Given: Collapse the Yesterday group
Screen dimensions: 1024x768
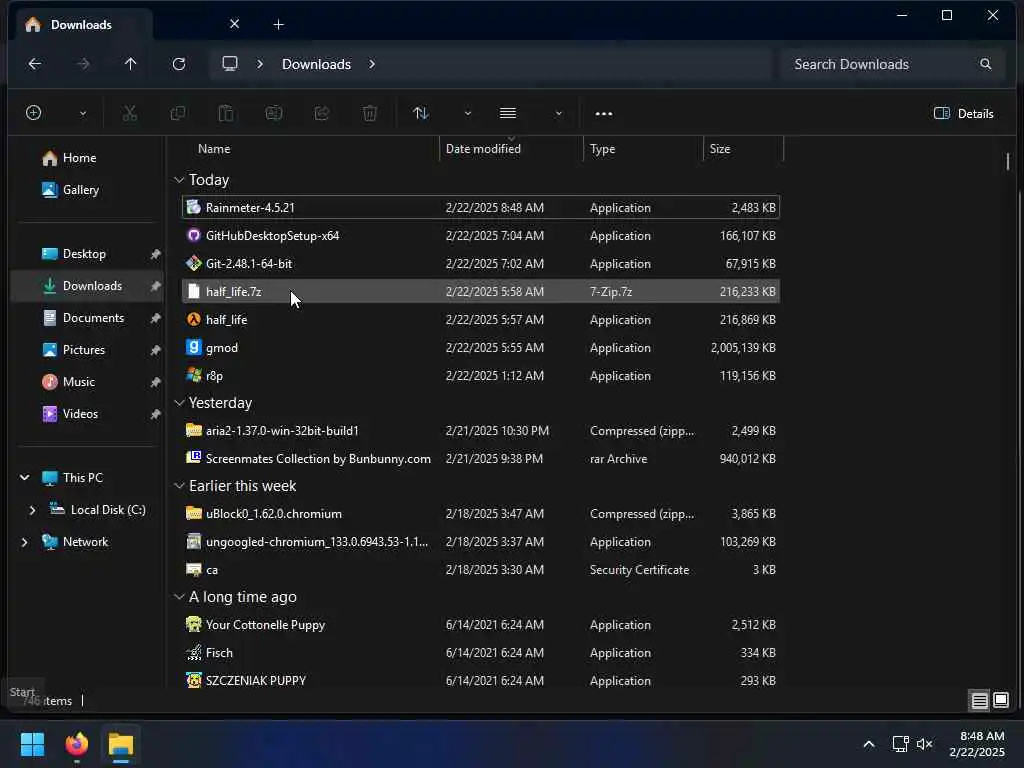Looking at the screenshot, I should [x=179, y=403].
